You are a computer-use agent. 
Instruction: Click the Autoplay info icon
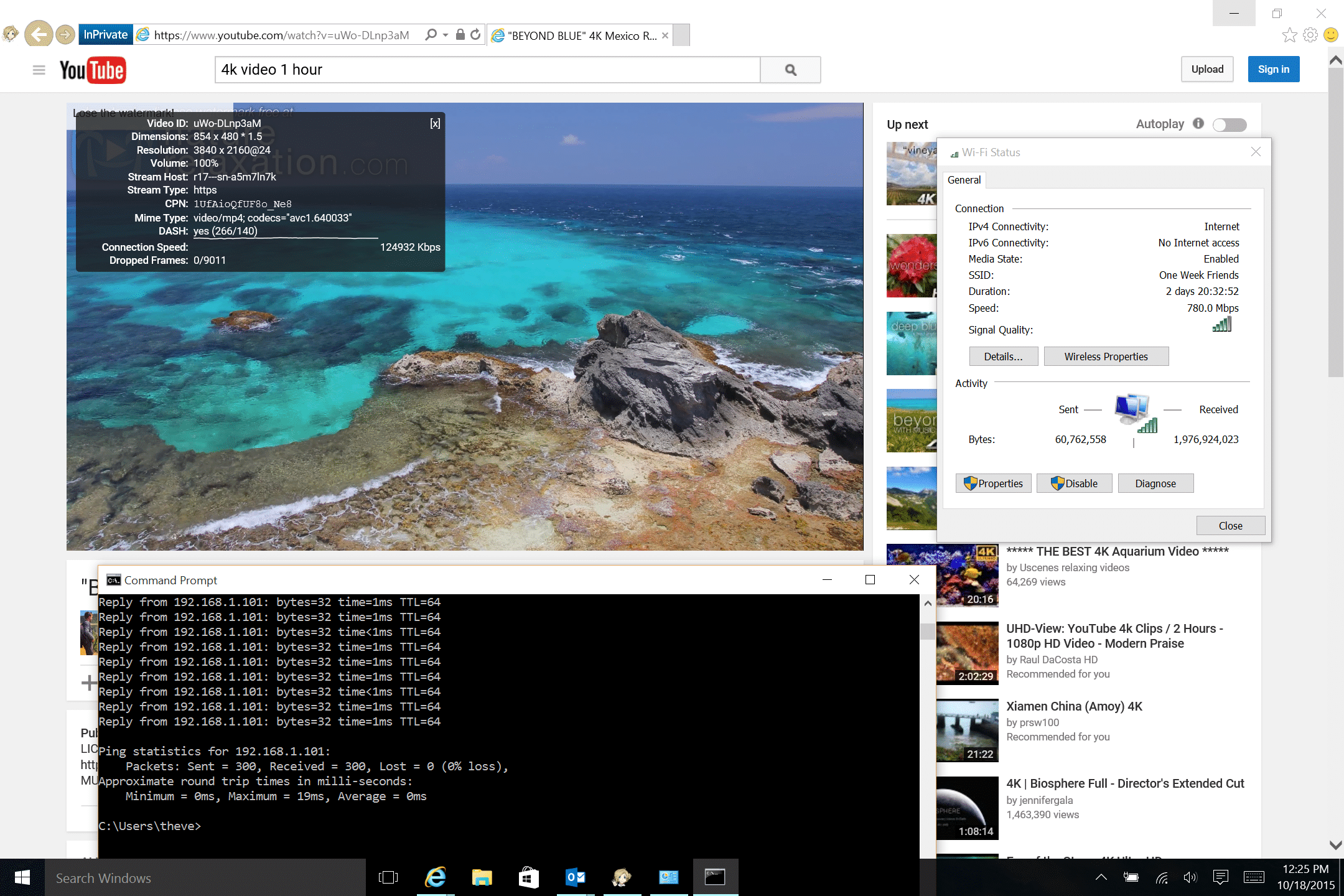[x=1198, y=123]
